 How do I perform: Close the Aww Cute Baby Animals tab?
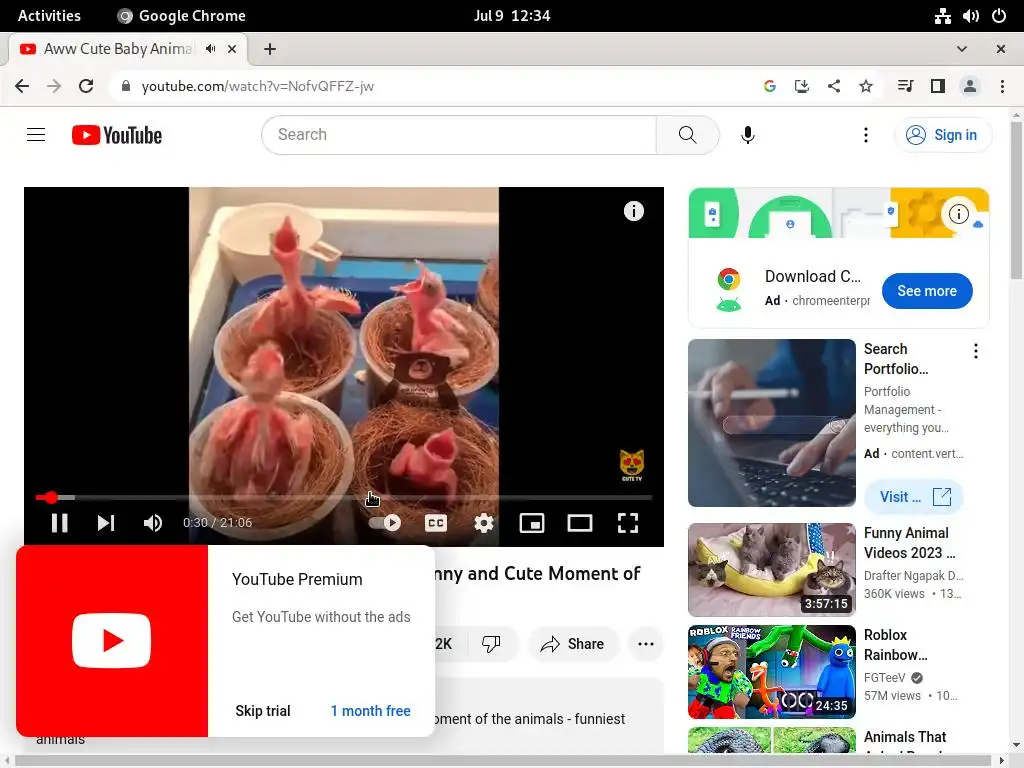click(232, 49)
